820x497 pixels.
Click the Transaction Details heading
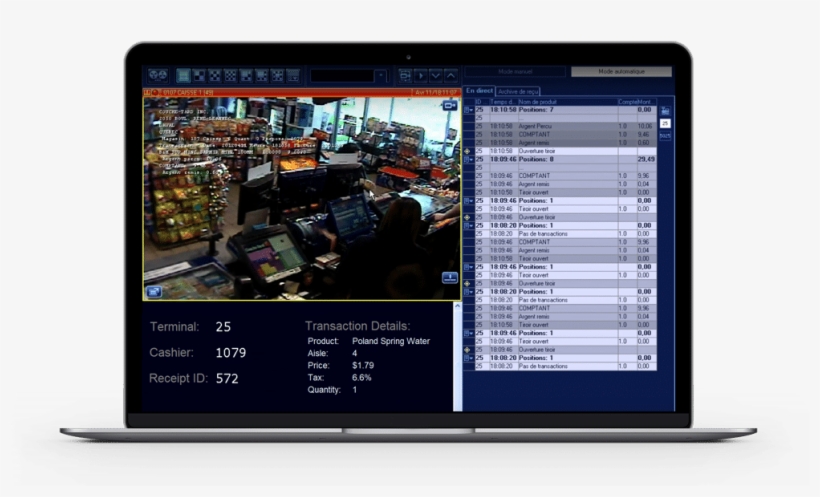point(358,326)
